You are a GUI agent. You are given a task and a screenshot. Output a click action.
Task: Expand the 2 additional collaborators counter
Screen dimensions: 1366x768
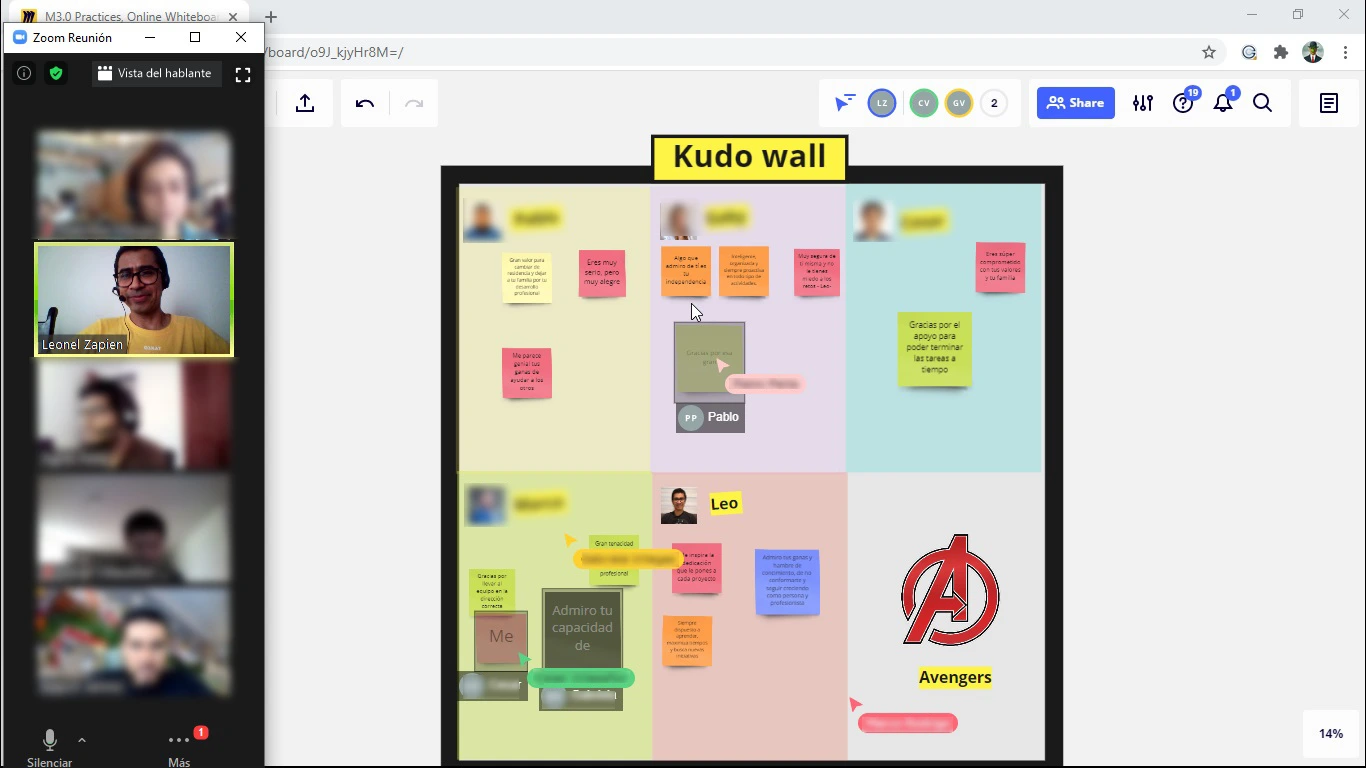(993, 103)
